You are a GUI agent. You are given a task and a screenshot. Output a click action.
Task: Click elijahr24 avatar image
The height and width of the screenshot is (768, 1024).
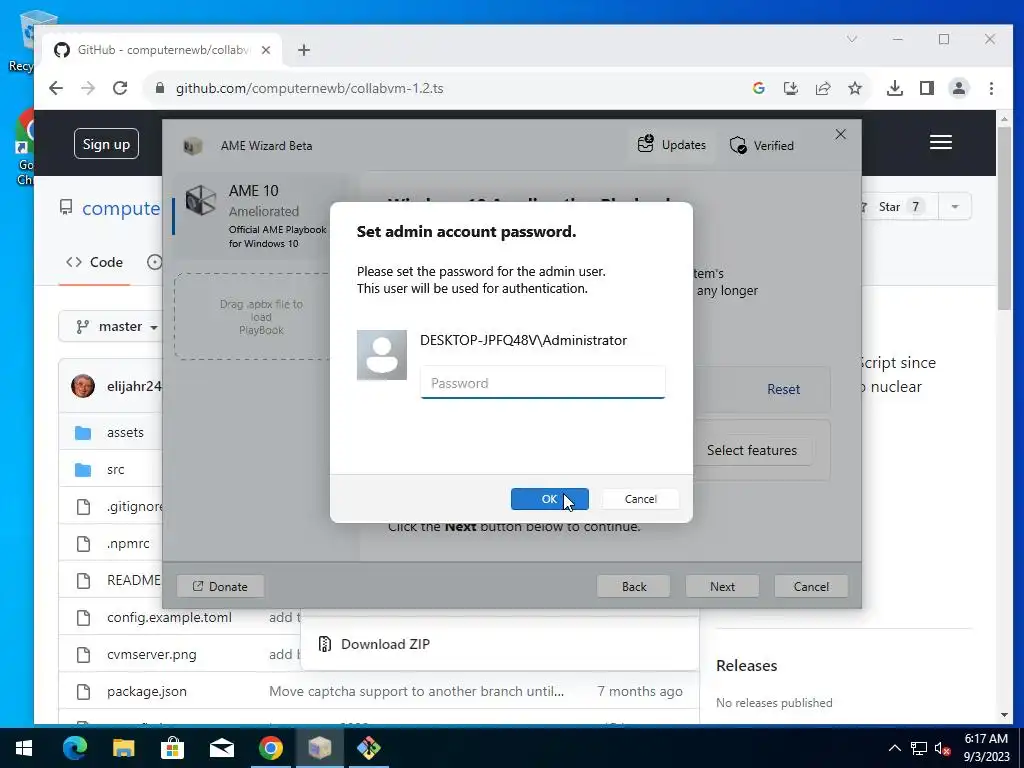[x=83, y=386]
